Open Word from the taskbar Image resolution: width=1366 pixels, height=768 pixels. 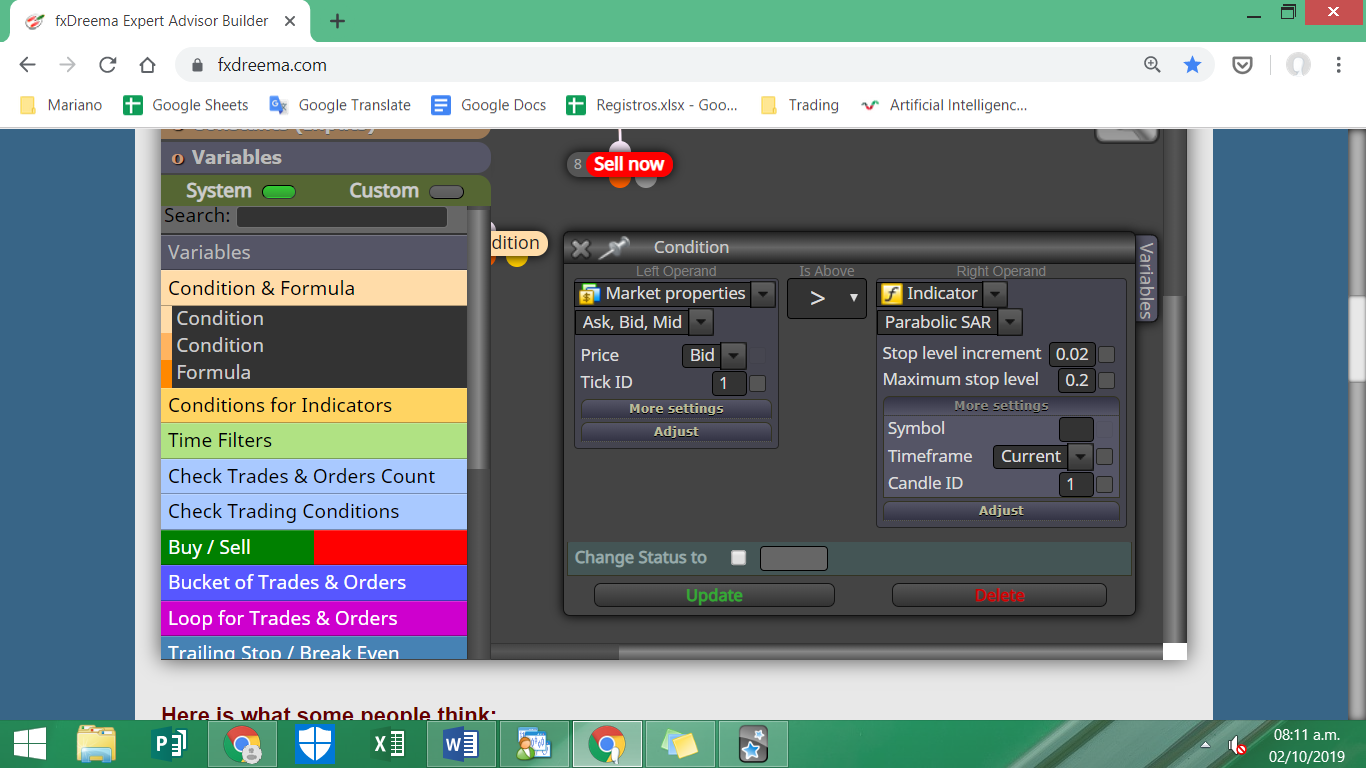point(460,744)
